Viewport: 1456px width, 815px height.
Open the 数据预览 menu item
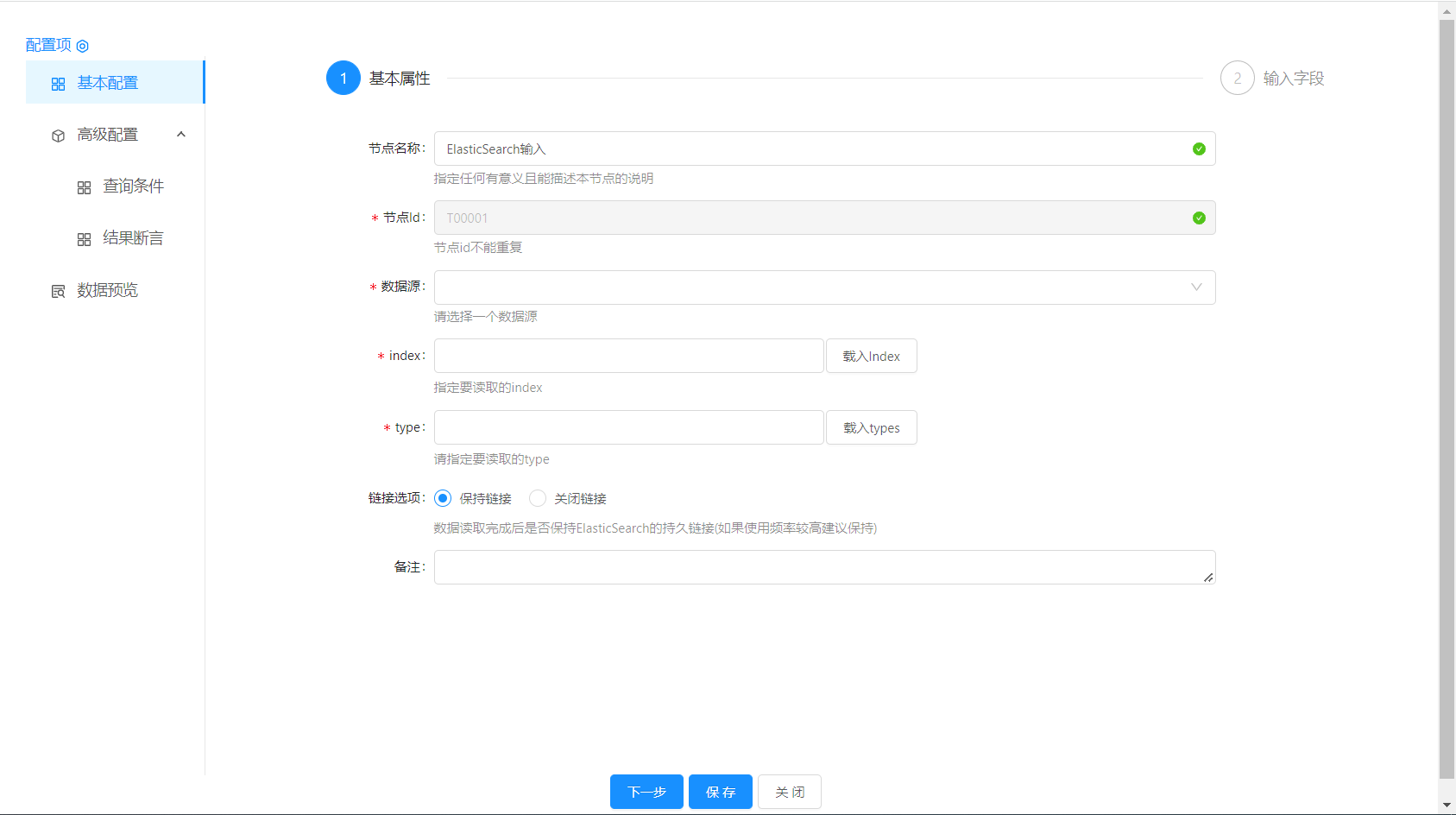pyautogui.click(x=107, y=291)
